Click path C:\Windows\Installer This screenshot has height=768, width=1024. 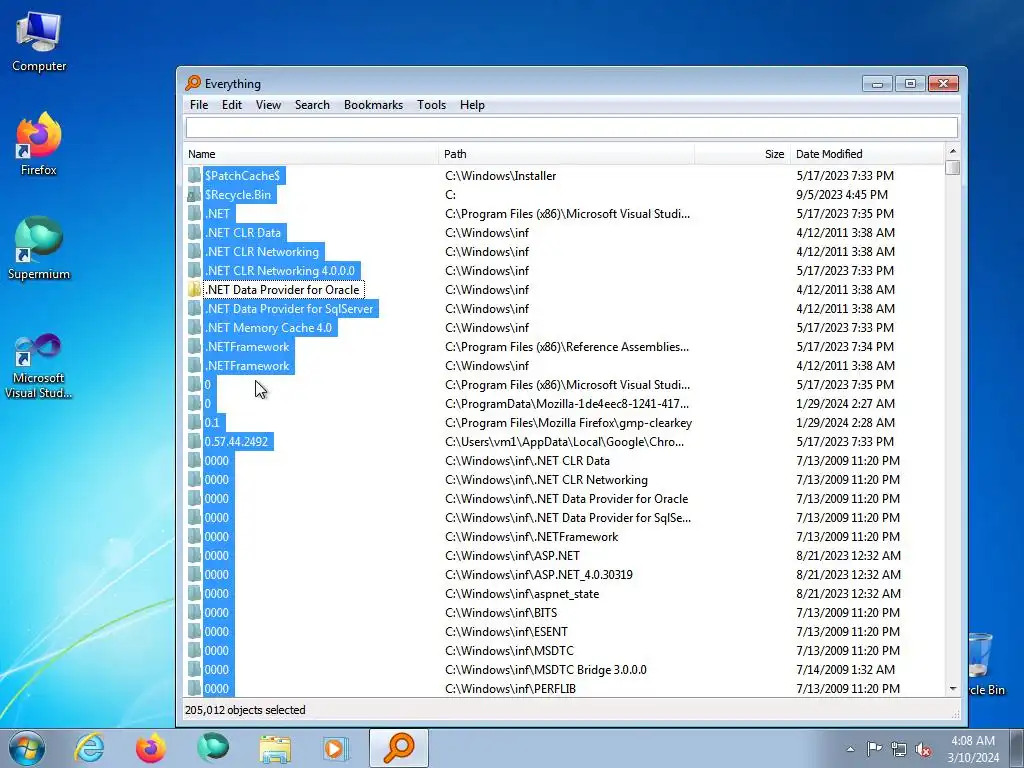click(x=501, y=176)
